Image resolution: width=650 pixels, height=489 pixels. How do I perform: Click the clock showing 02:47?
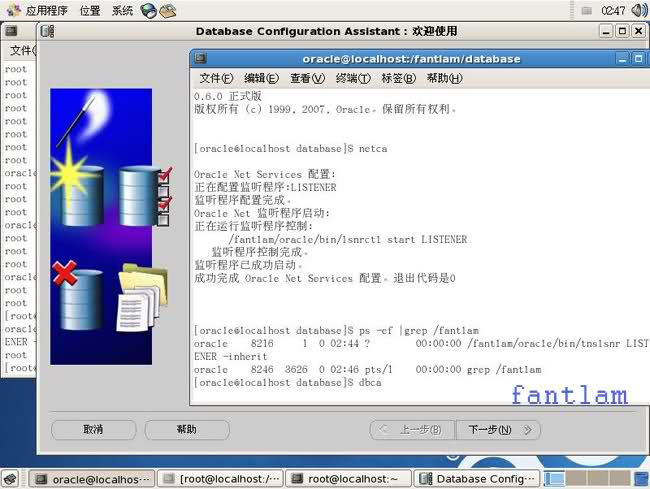[x=613, y=10]
